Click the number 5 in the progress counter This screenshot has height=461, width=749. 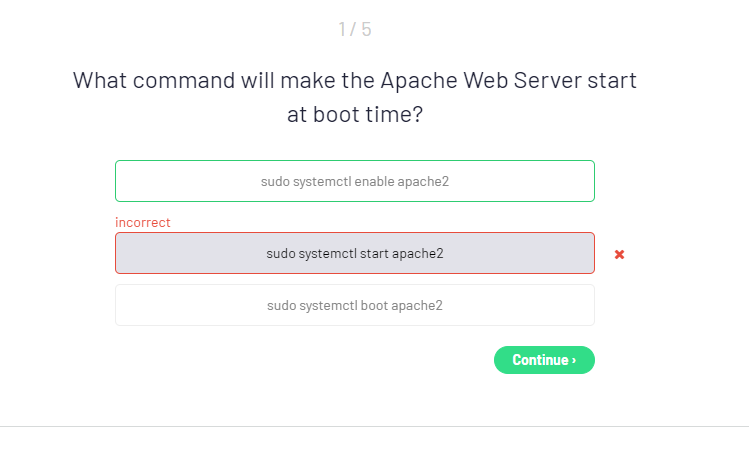coord(367,29)
